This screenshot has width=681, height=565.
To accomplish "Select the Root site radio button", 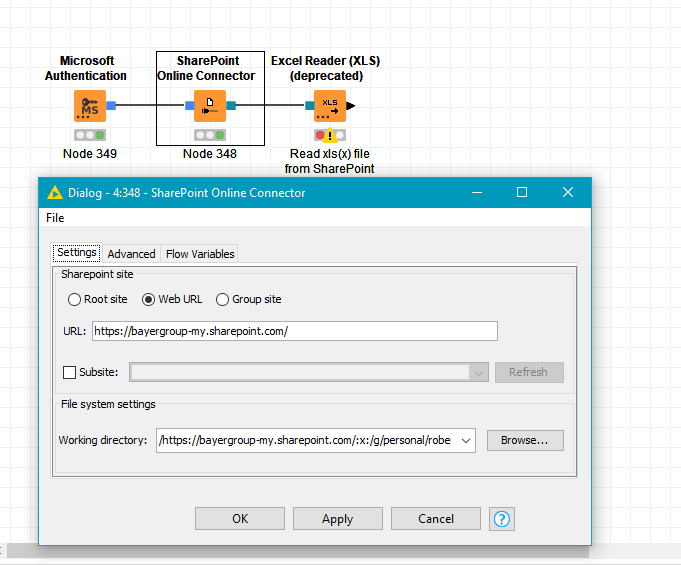I will 74,299.
